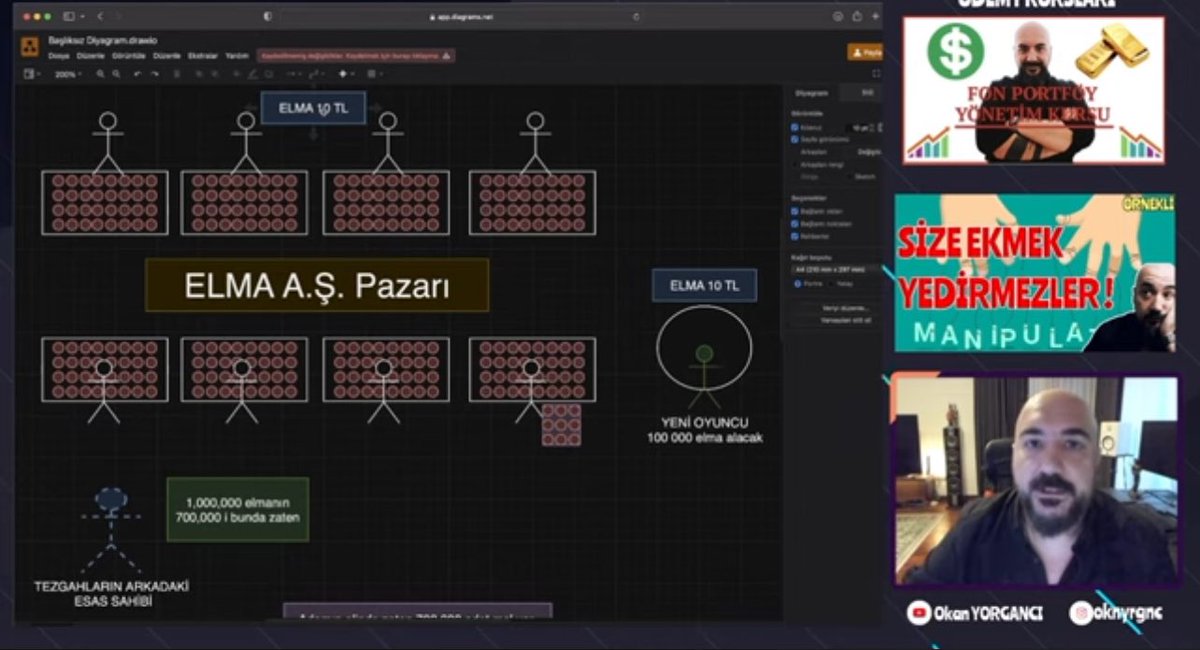Click the delete trash icon in toolbar
The image size is (1200, 650).
pyautogui.click(x=177, y=74)
